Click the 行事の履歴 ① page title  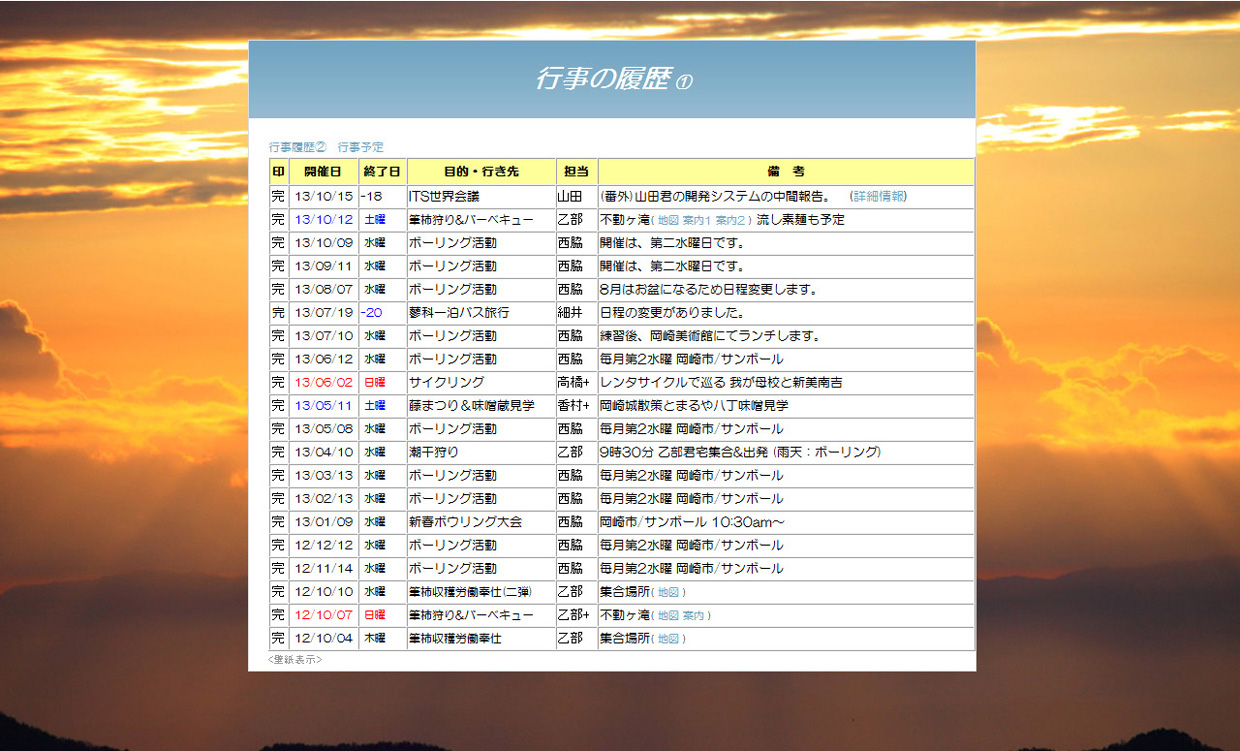point(612,80)
